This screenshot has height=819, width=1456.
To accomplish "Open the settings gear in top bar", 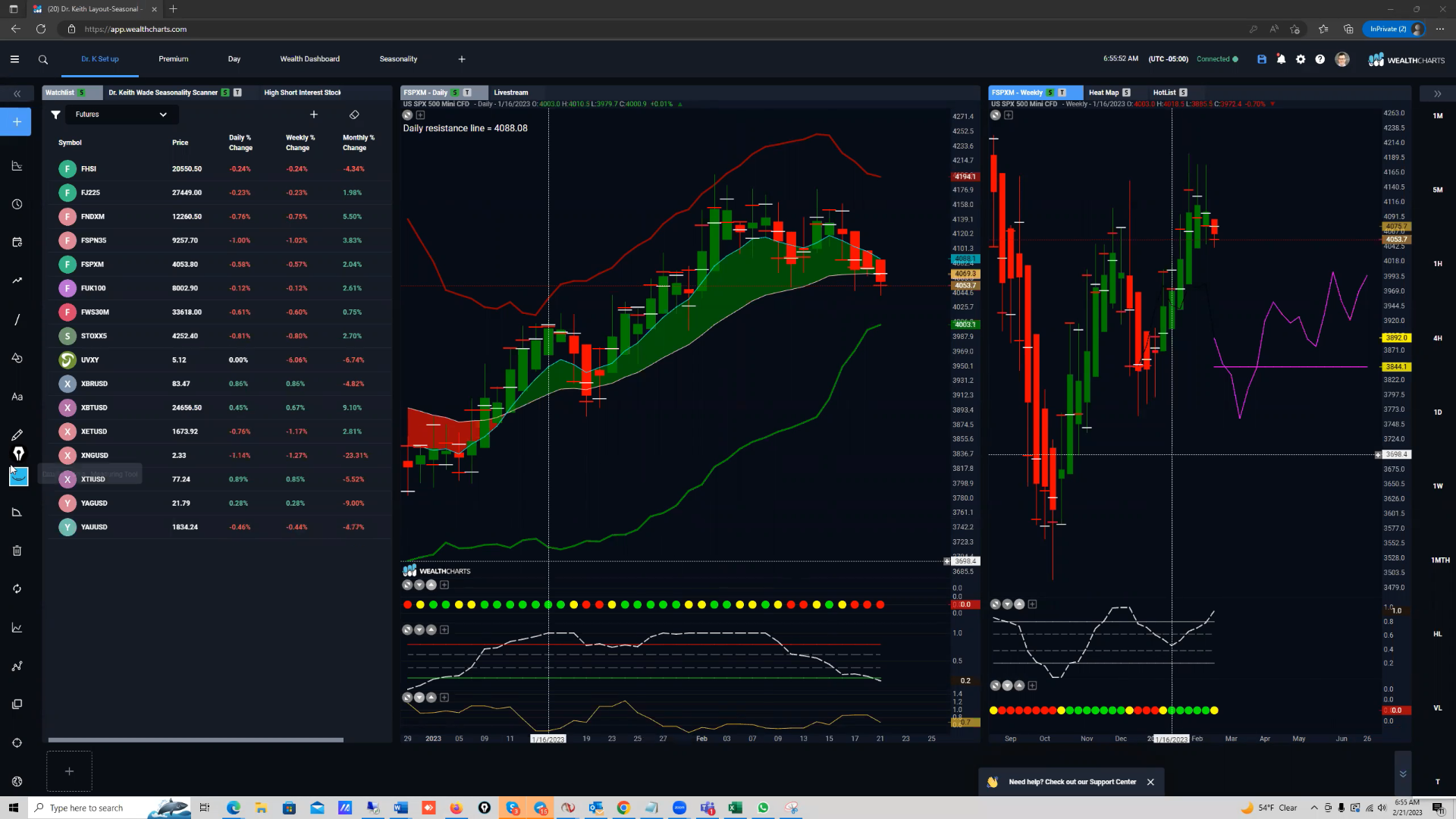I will [1301, 59].
